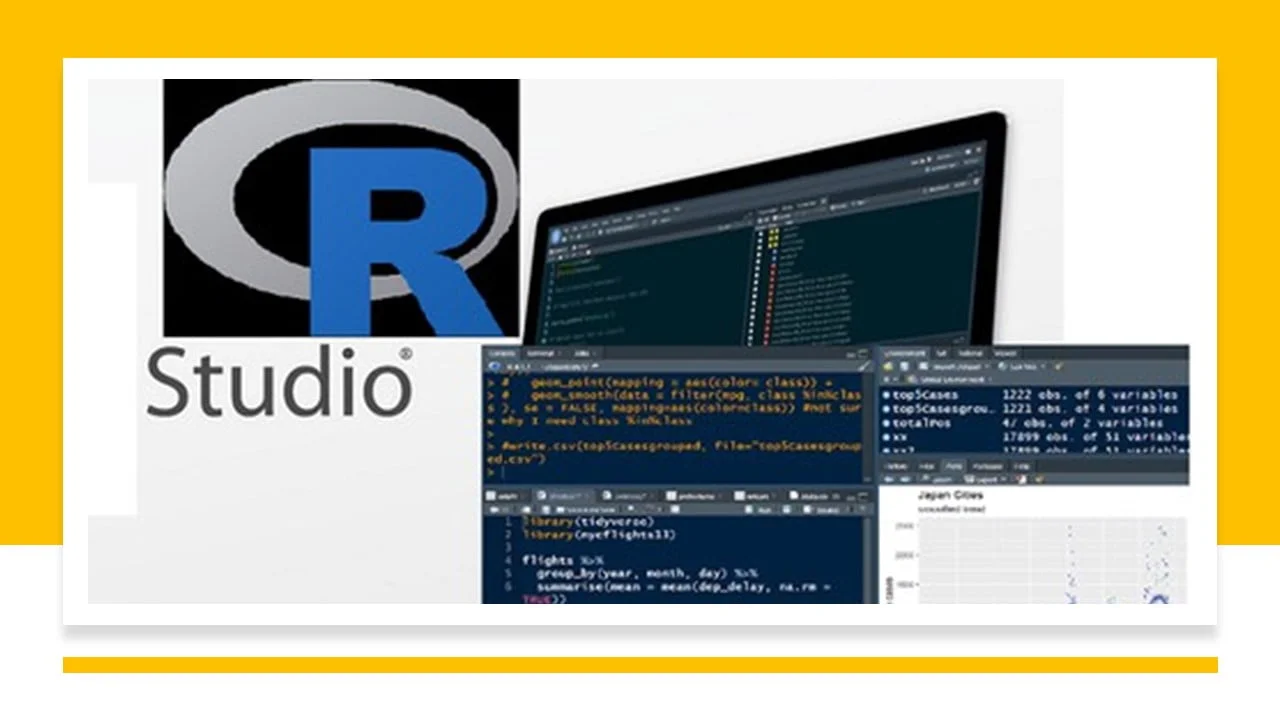Screen dimensions: 1280x720
Task: Switch to the Plots tab
Action: tap(954, 467)
